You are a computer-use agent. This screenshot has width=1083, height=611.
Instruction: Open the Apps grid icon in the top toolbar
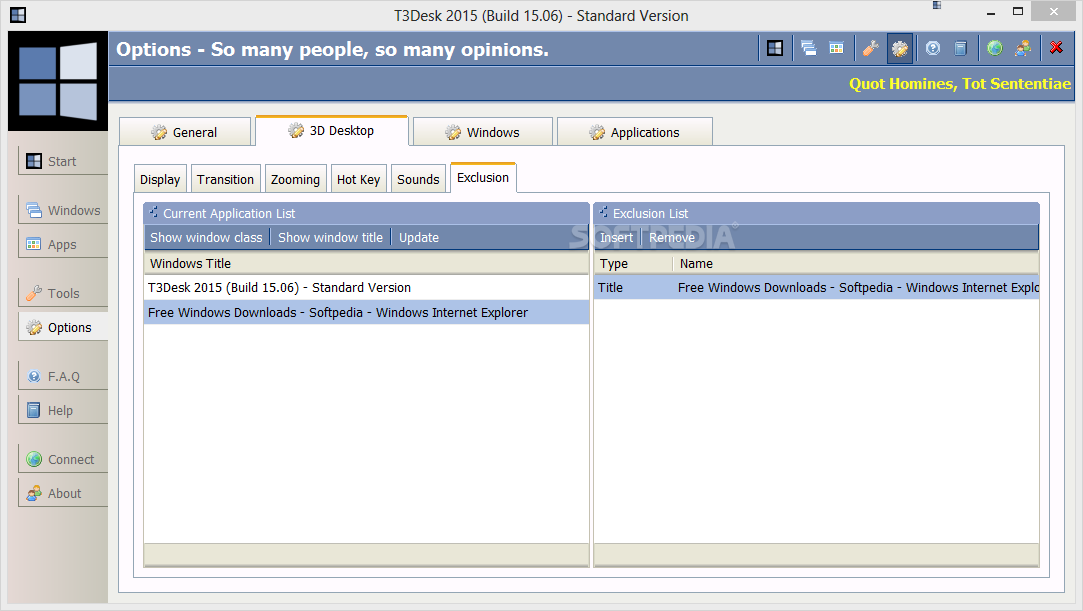pos(836,48)
